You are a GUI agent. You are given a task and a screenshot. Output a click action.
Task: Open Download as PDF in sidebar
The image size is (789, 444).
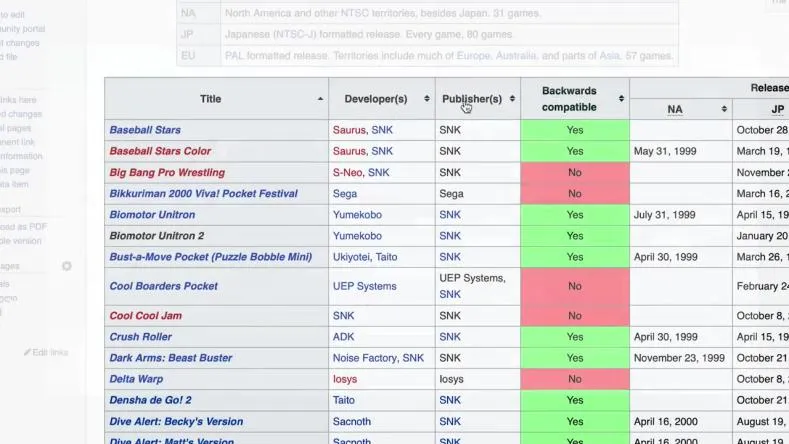pyautogui.click(x=22, y=227)
